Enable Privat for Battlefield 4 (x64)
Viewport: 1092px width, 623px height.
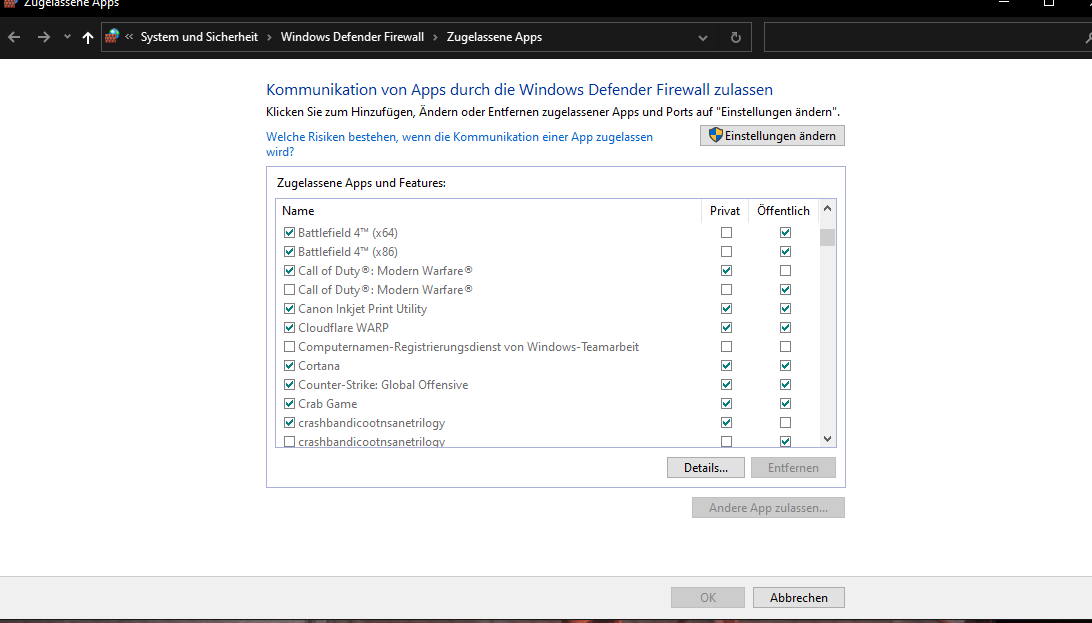pyautogui.click(x=726, y=232)
